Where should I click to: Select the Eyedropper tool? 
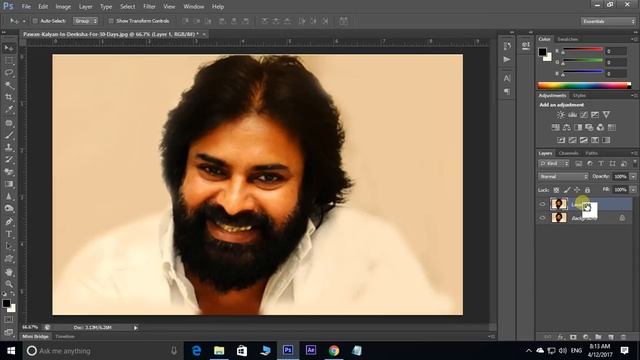tap(9, 110)
